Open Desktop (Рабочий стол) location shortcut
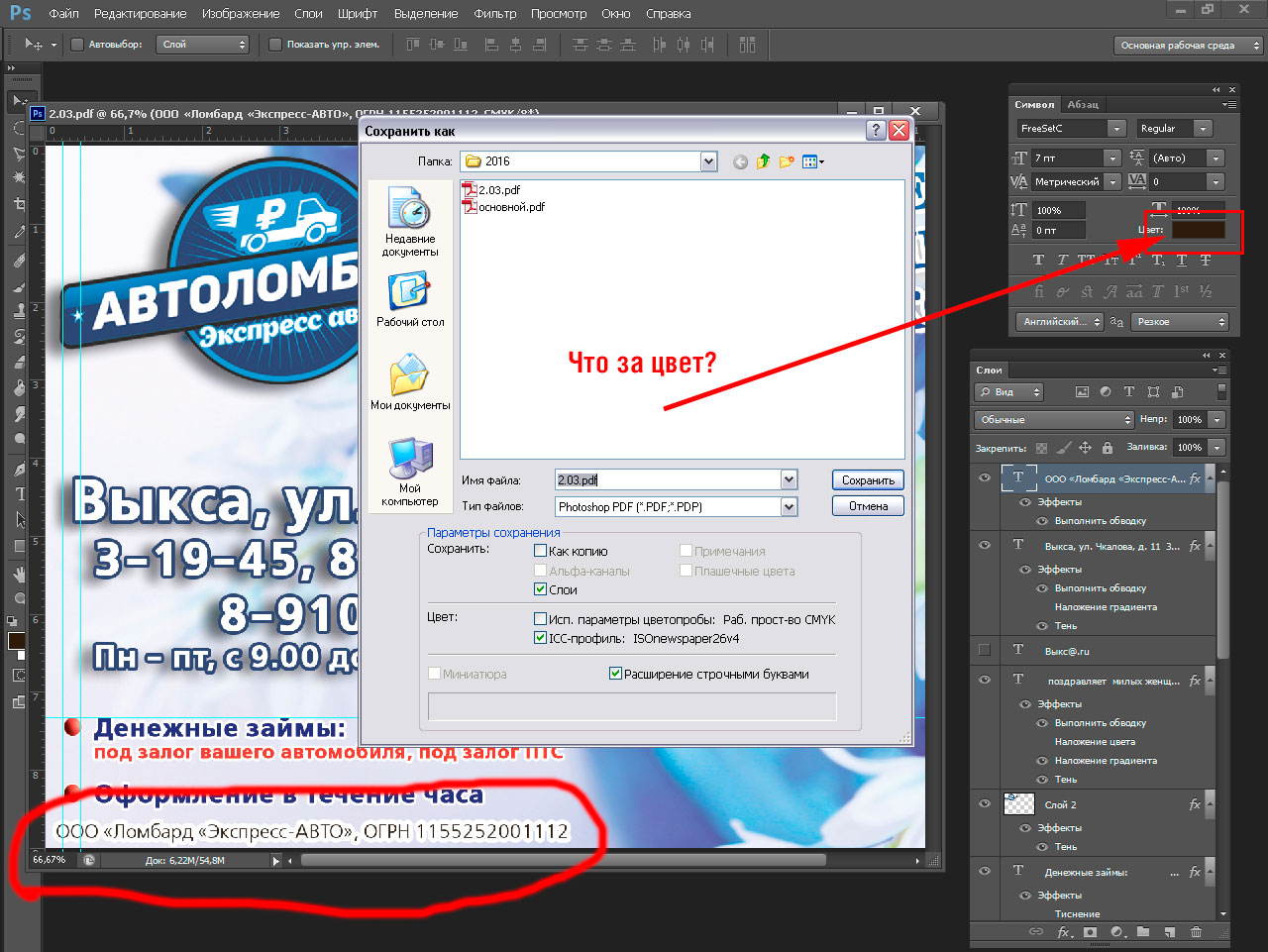The image size is (1268, 952). coord(410,300)
